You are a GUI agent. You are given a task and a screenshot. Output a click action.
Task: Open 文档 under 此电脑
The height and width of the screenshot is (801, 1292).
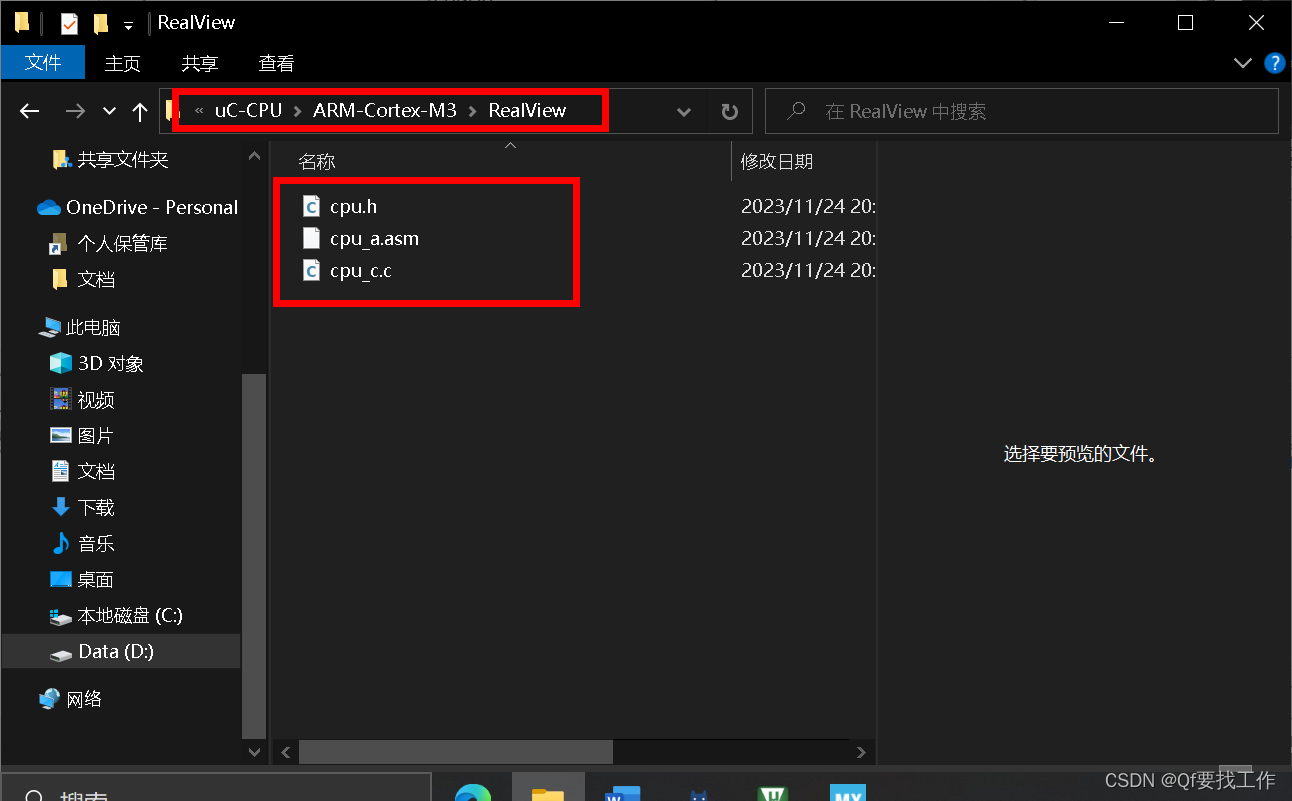click(96, 472)
